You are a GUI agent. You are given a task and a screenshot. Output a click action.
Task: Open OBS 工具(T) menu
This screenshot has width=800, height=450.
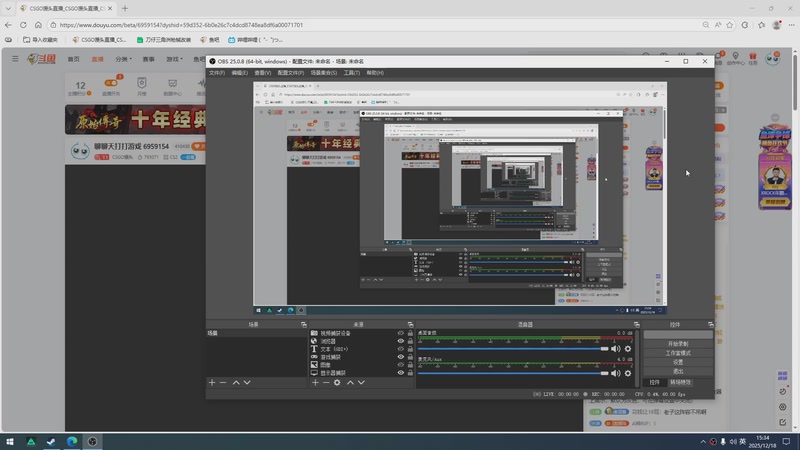[x=352, y=73]
